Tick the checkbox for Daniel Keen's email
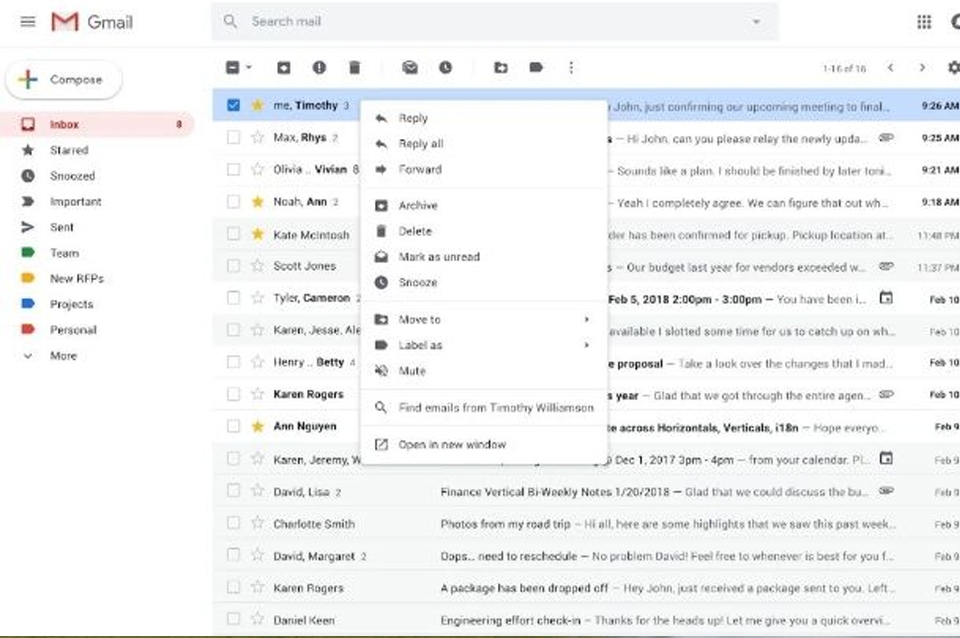 pos(233,620)
